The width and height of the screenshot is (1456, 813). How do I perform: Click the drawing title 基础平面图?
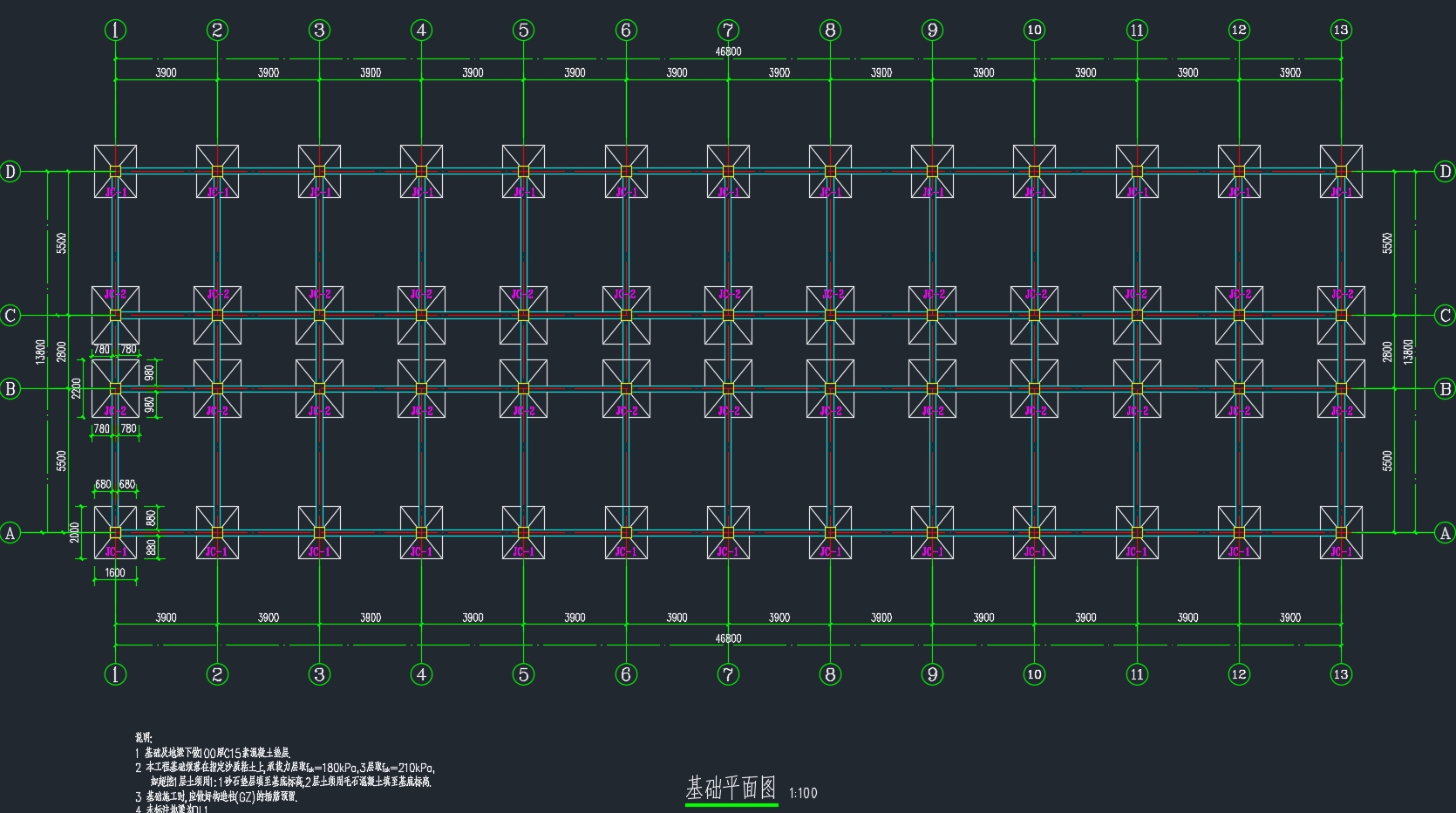pos(731,788)
